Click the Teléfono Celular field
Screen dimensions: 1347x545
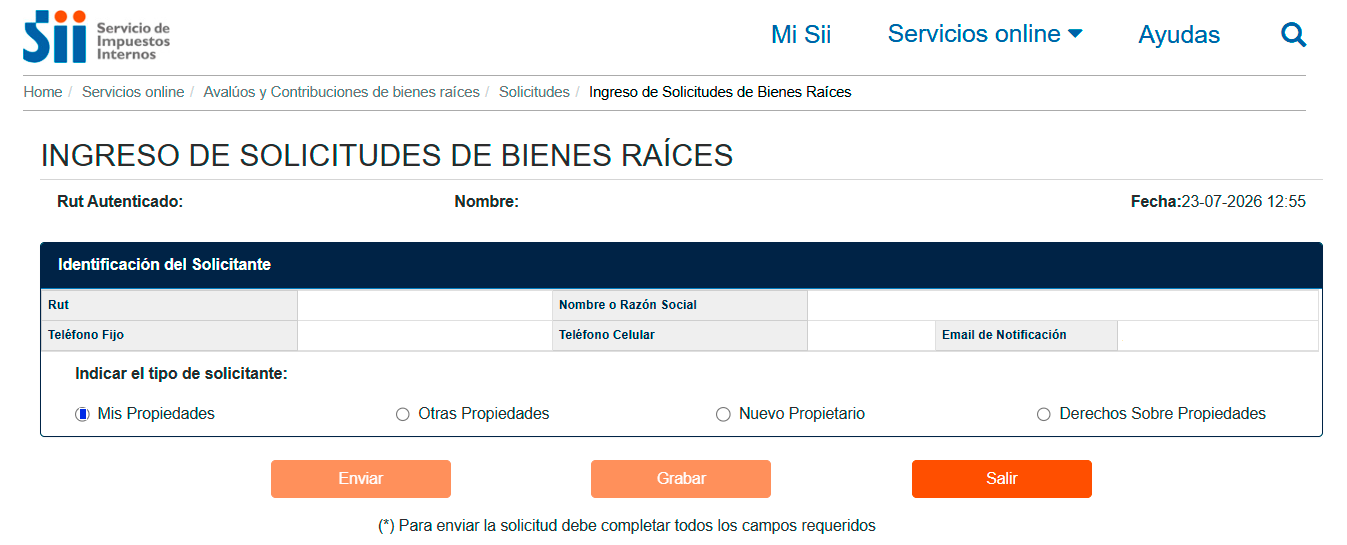(870, 336)
